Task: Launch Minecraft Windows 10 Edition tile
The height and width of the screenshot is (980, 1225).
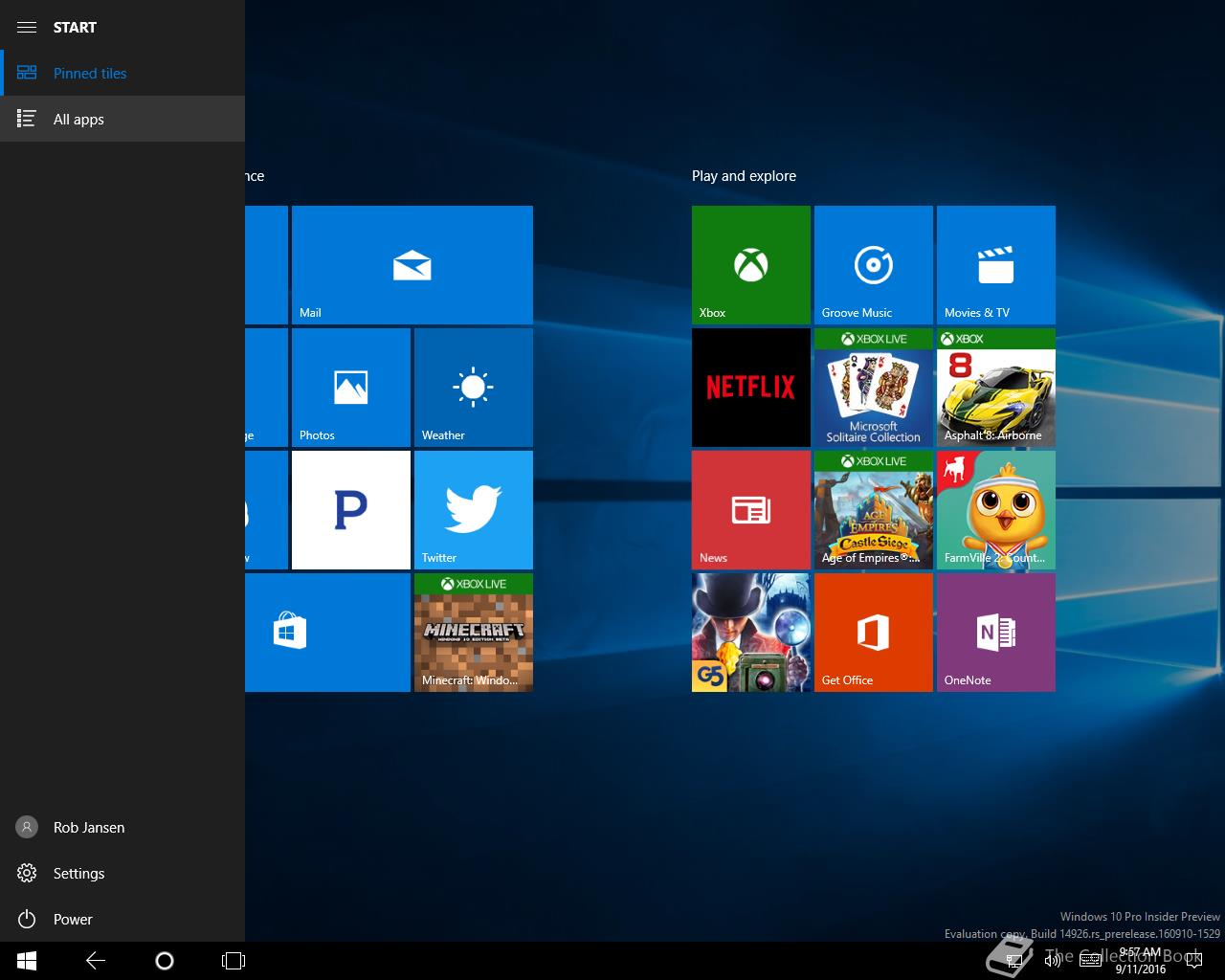Action: pyautogui.click(x=474, y=633)
